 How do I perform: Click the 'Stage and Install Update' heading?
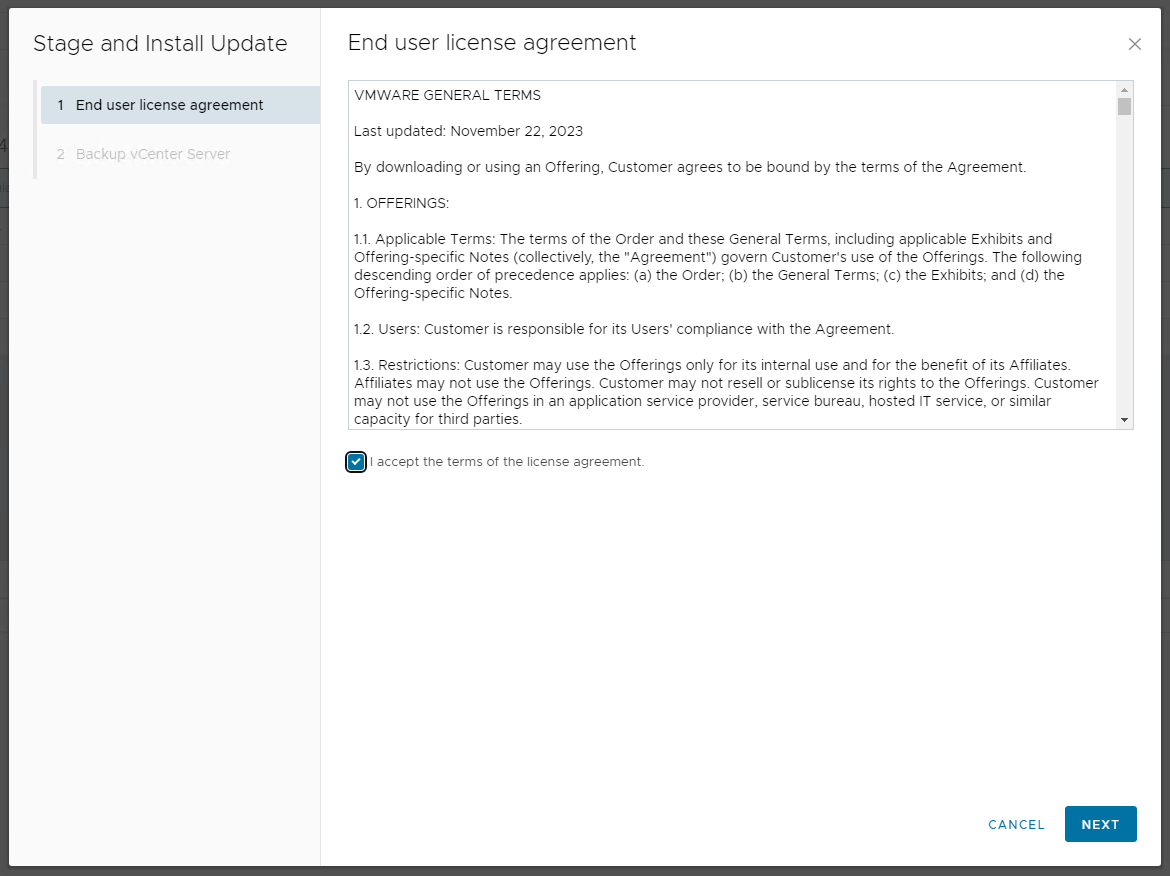click(x=160, y=43)
